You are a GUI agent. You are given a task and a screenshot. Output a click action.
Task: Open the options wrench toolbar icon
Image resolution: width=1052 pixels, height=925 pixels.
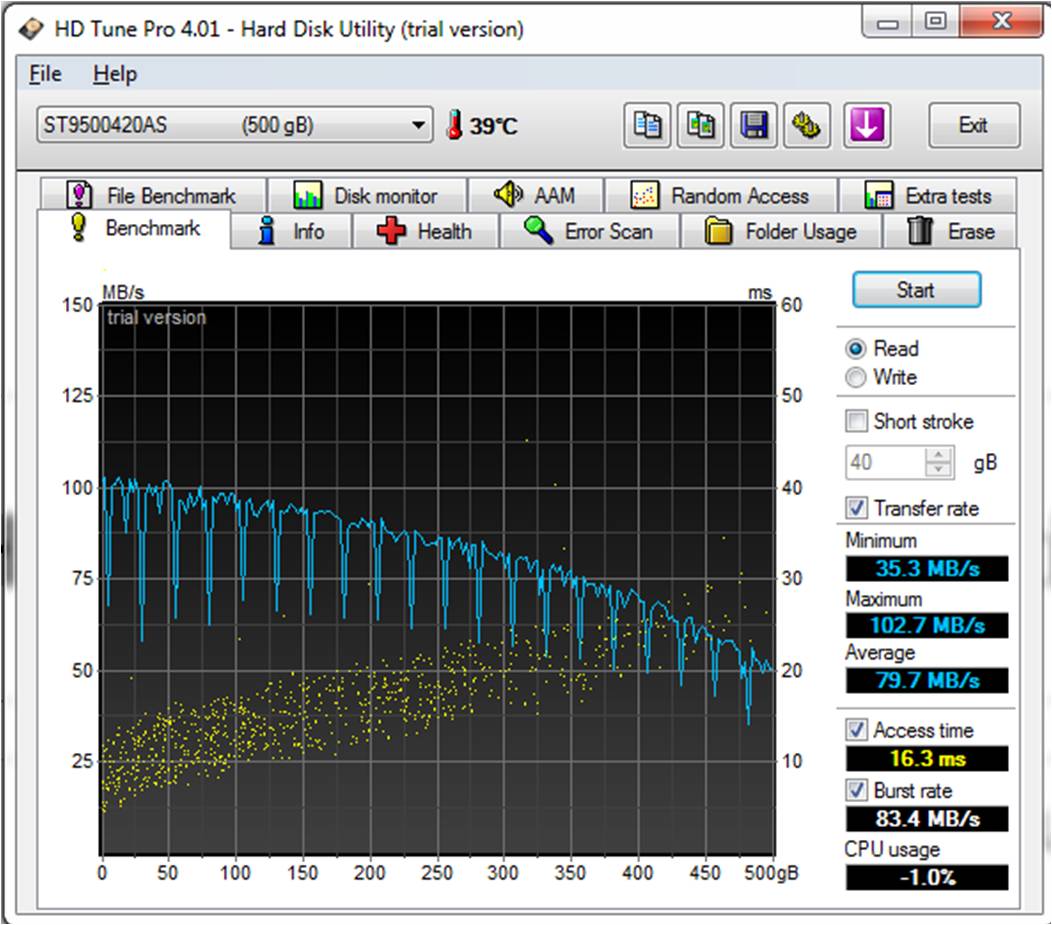point(807,126)
